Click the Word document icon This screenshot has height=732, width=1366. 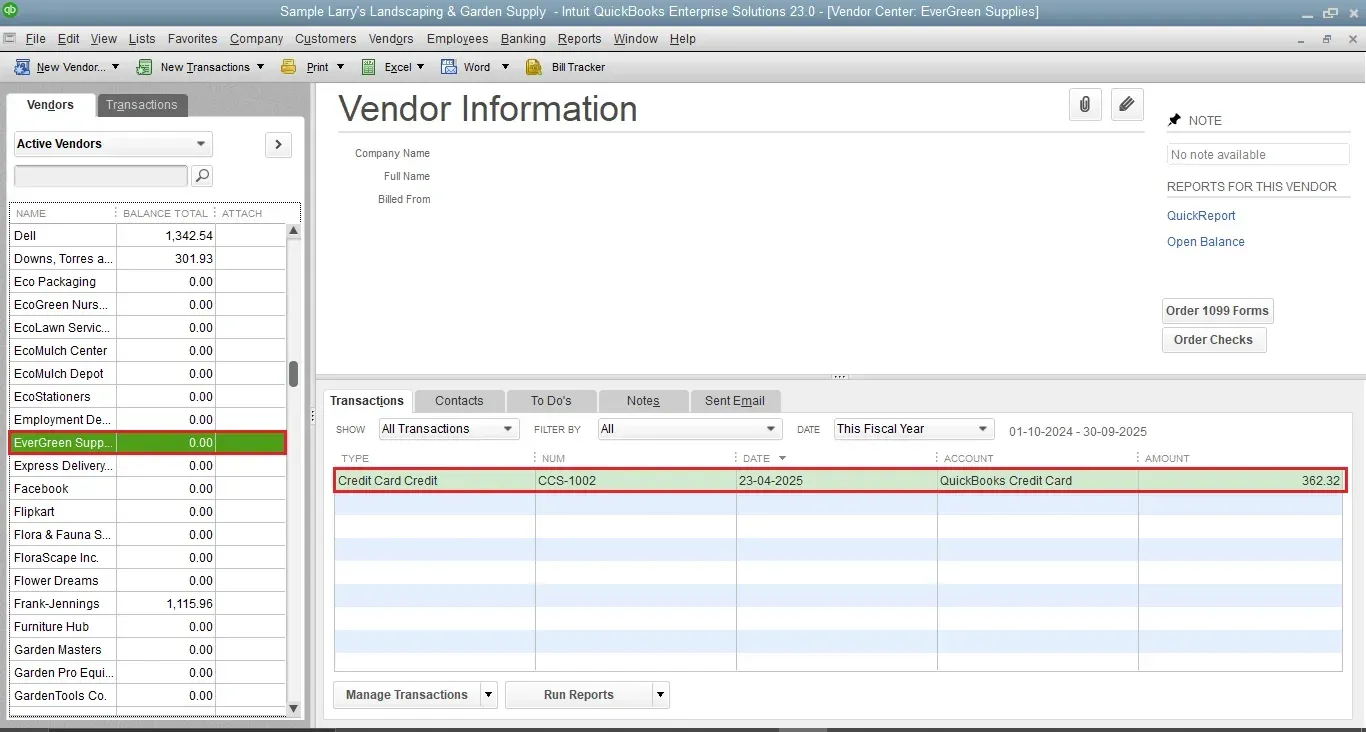click(448, 67)
